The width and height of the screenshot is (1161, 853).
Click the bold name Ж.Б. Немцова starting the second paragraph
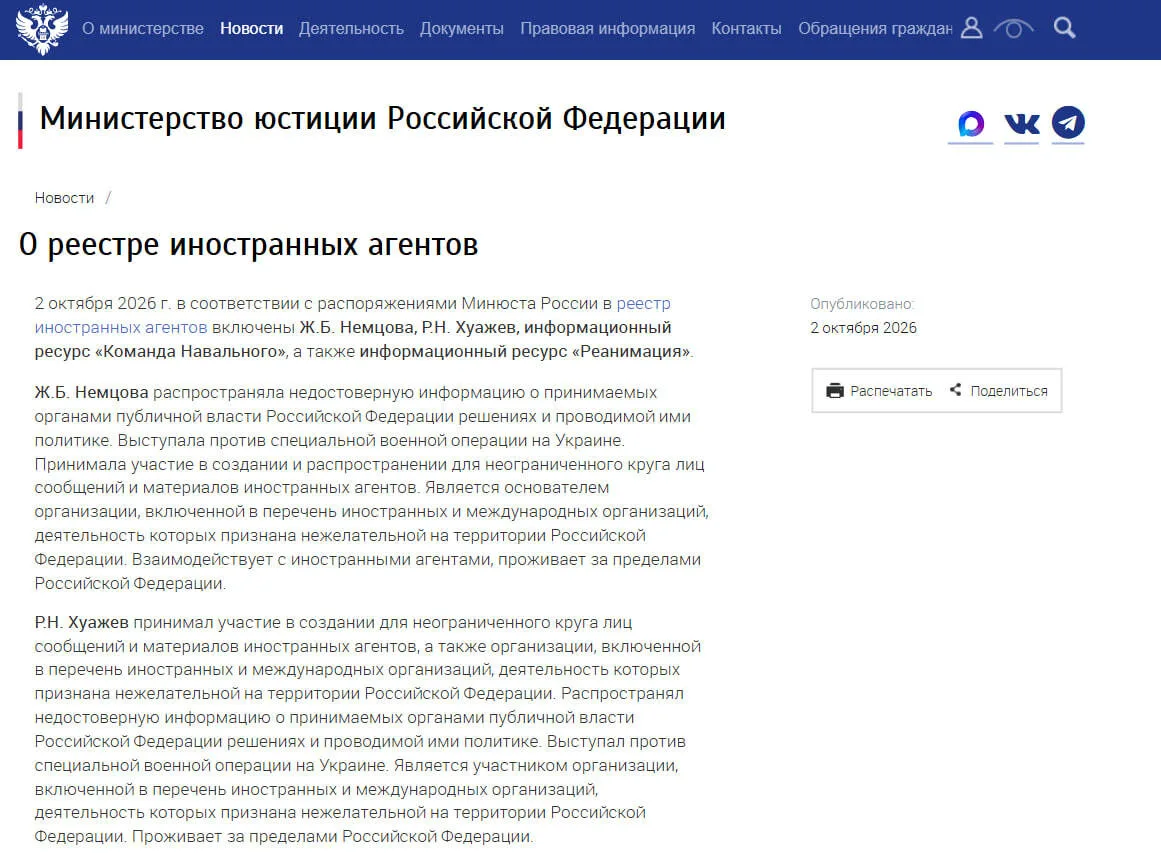tap(91, 392)
